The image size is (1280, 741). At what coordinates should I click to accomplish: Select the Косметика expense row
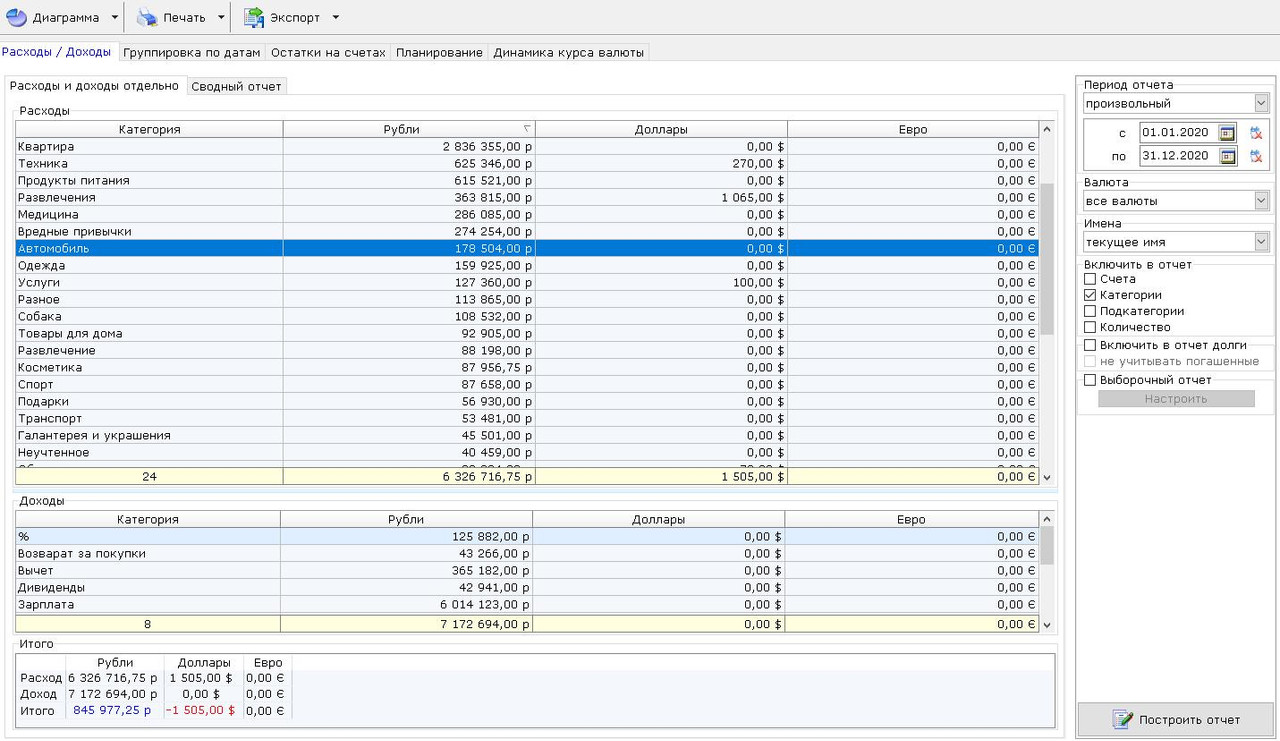coord(527,367)
